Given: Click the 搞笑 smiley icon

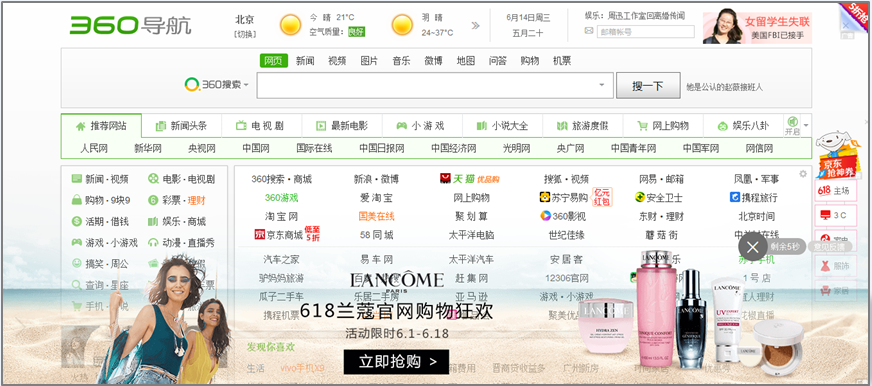Looking at the screenshot, I should point(77,263).
